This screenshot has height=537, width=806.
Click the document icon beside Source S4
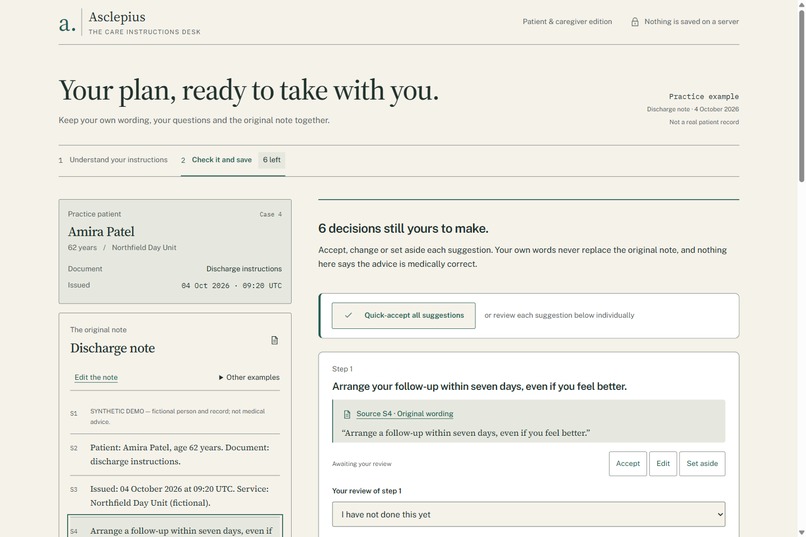[x=347, y=414]
